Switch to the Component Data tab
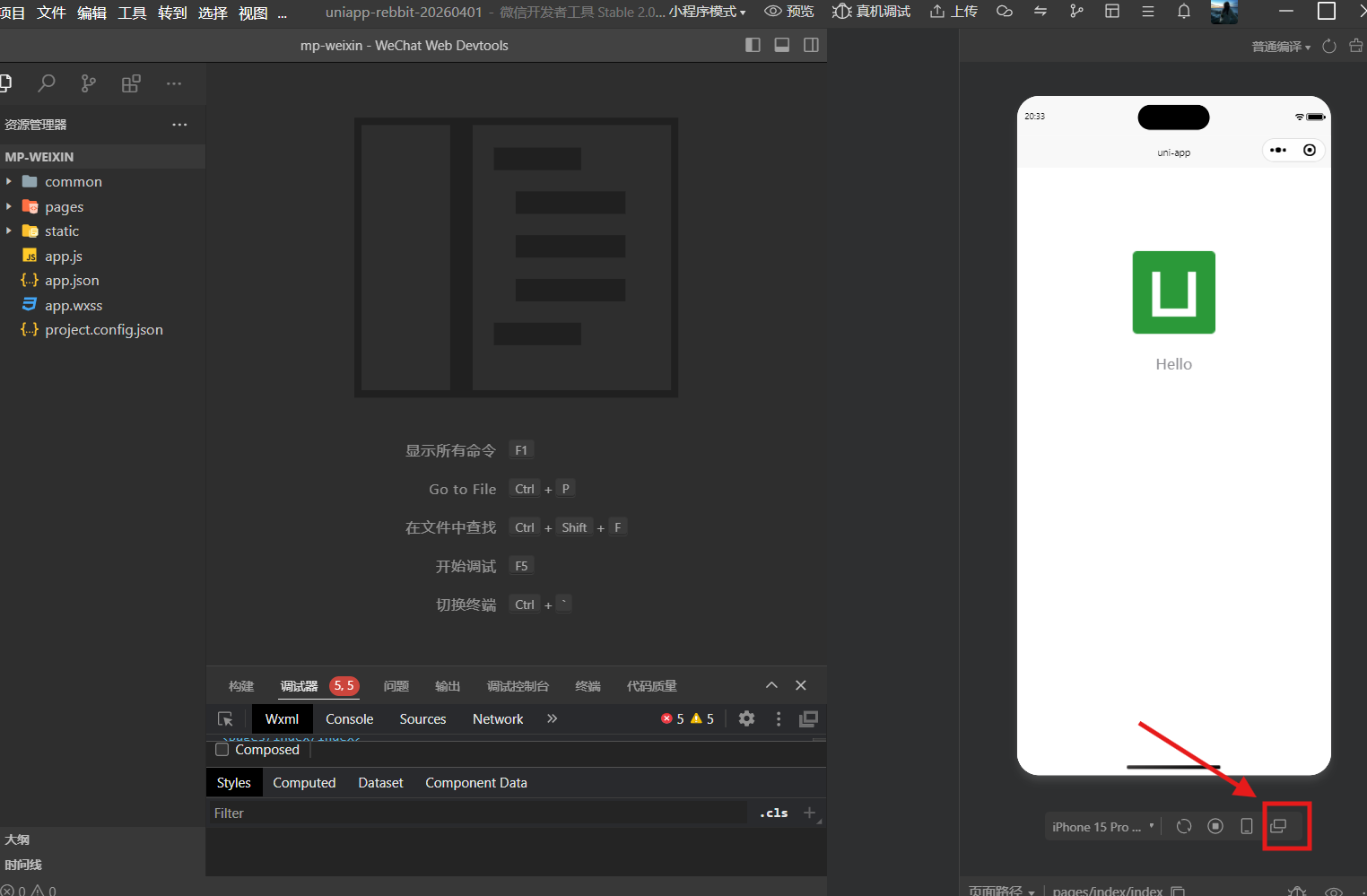Image resolution: width=1367 pixels, height=896 pixels. tap(476, 783)
